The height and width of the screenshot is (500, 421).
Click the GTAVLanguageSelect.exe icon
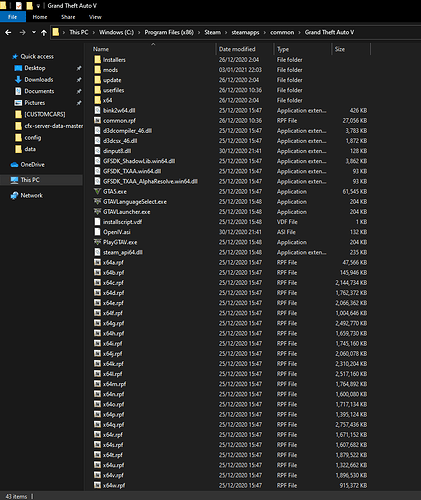coord(97,202)
